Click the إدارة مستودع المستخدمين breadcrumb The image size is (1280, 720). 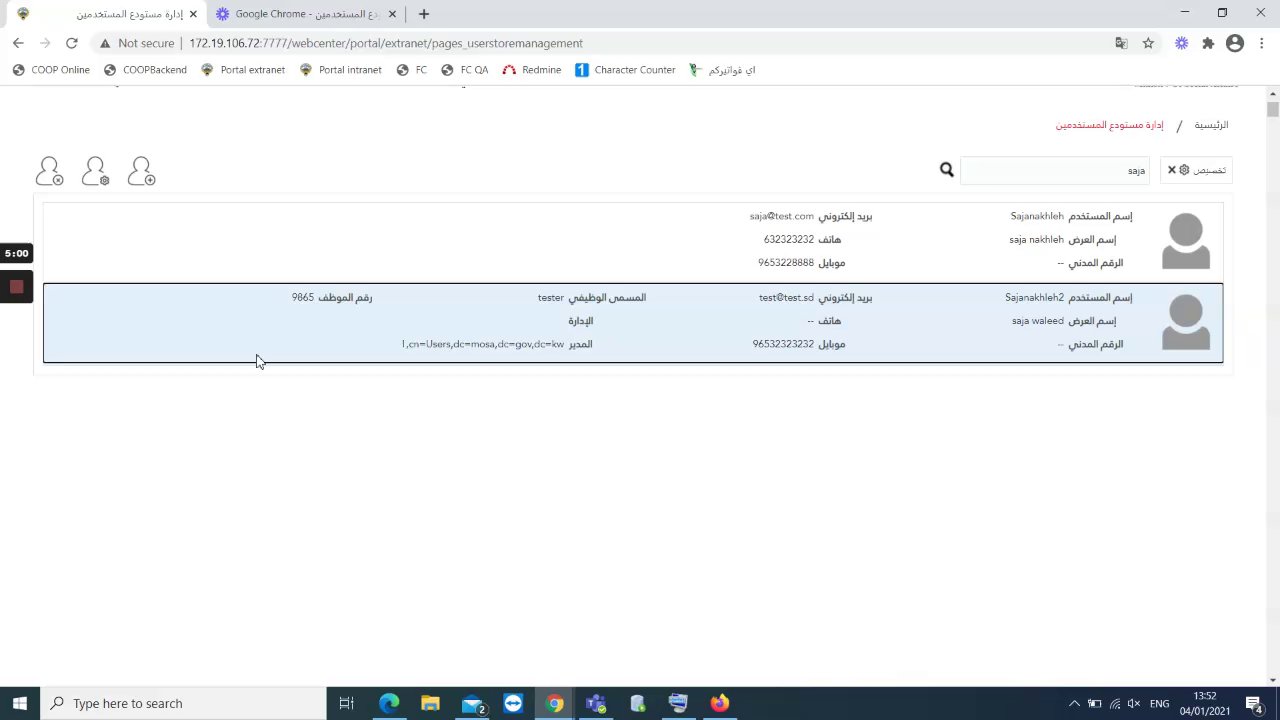(x=1109, y=125)
